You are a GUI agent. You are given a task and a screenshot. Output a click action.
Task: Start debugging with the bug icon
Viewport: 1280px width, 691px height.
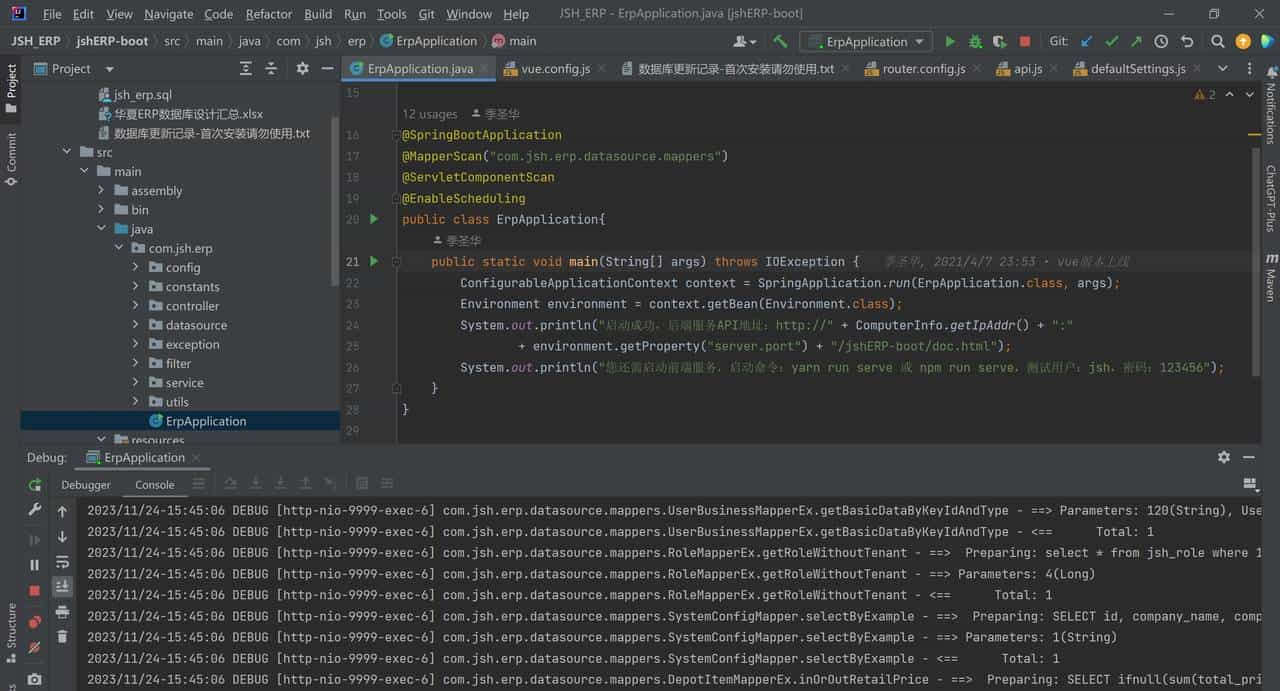pos(974,42)
